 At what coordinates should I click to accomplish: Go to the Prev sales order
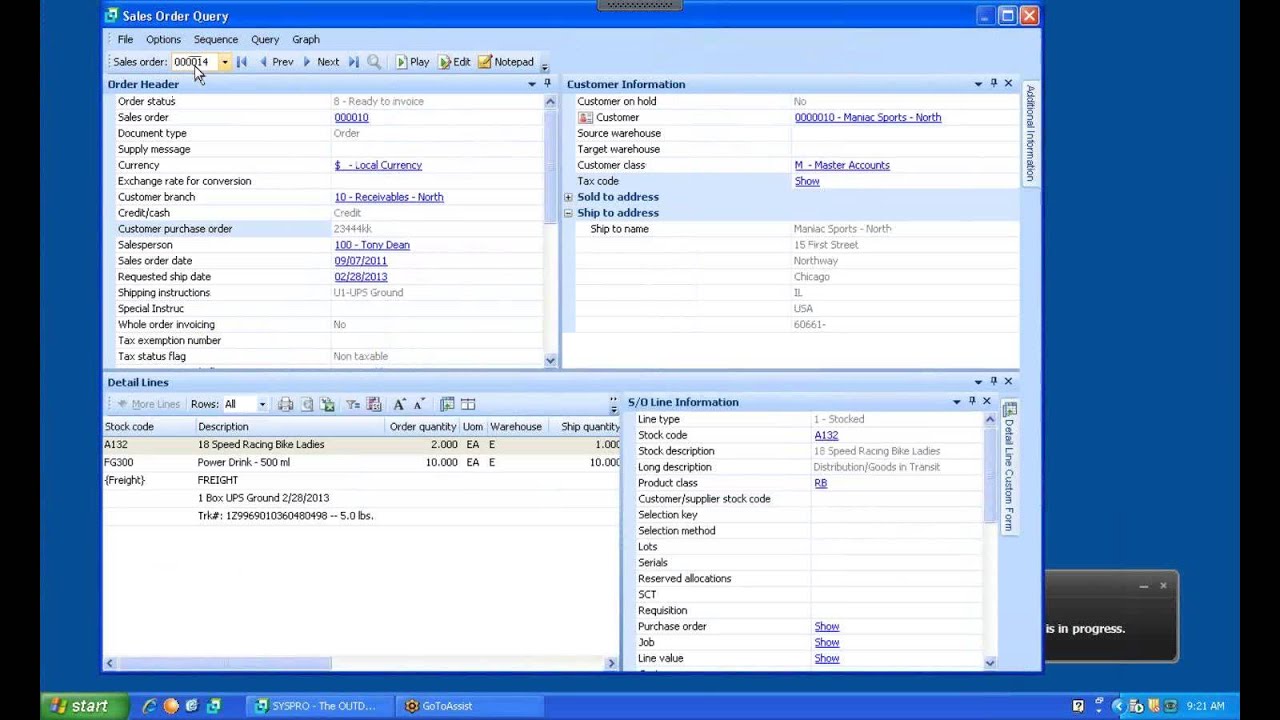coord(276,62)
